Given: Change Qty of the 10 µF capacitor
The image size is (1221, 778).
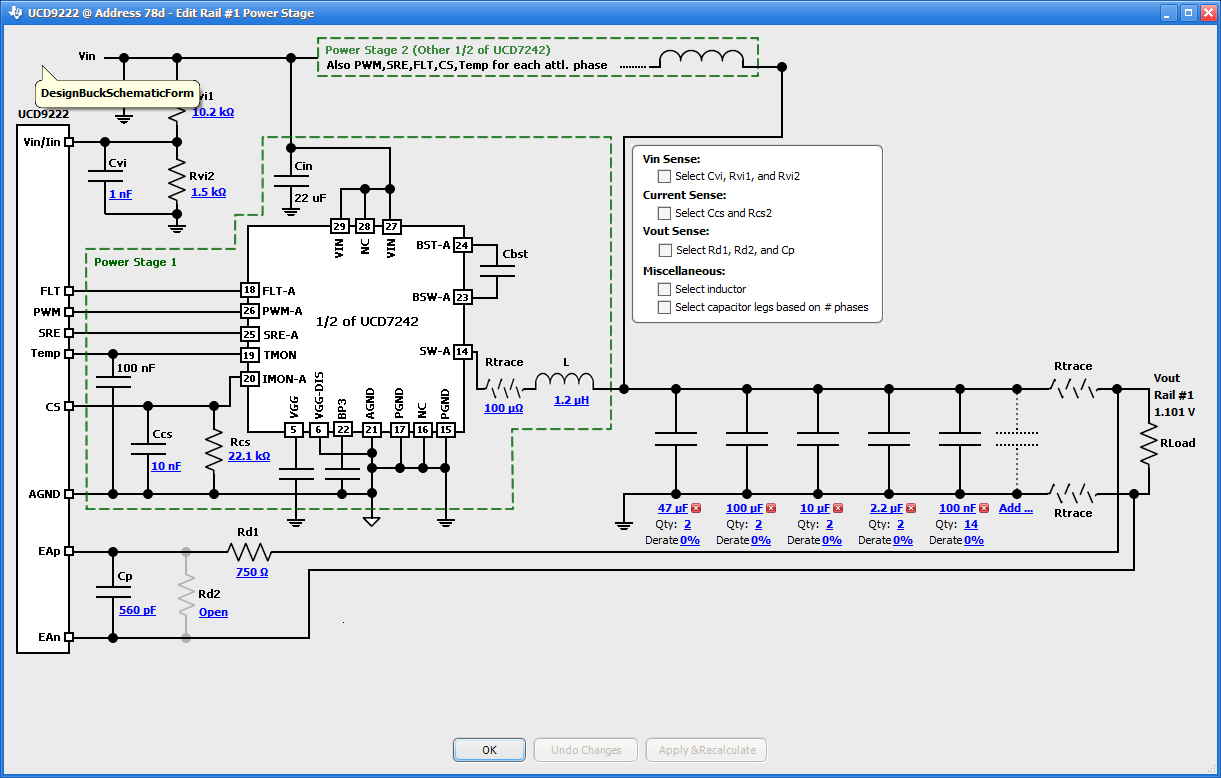Looking at the screenshot, I should (x=829, y=524).
